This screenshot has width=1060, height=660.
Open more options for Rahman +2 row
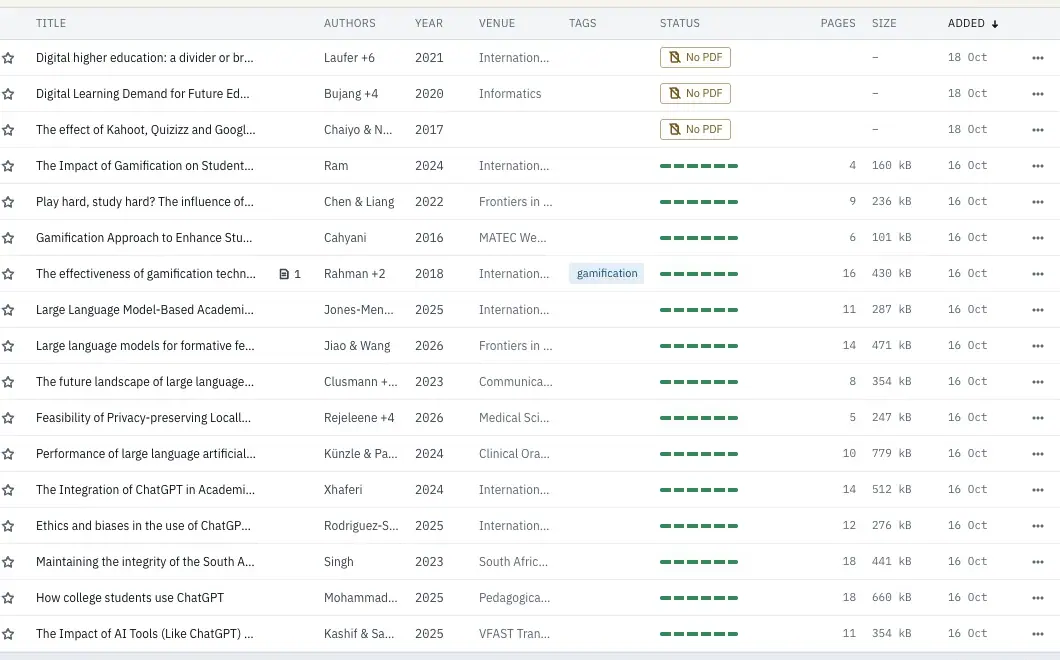[x=1038, y=274]
